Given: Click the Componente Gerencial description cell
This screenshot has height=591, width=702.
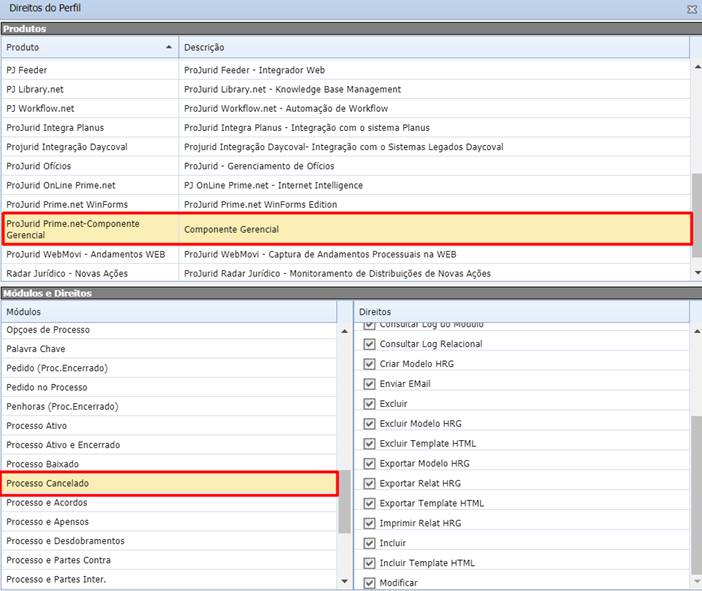Looking at the screenshot, I should pyautogui.click(x=435, y=229).
